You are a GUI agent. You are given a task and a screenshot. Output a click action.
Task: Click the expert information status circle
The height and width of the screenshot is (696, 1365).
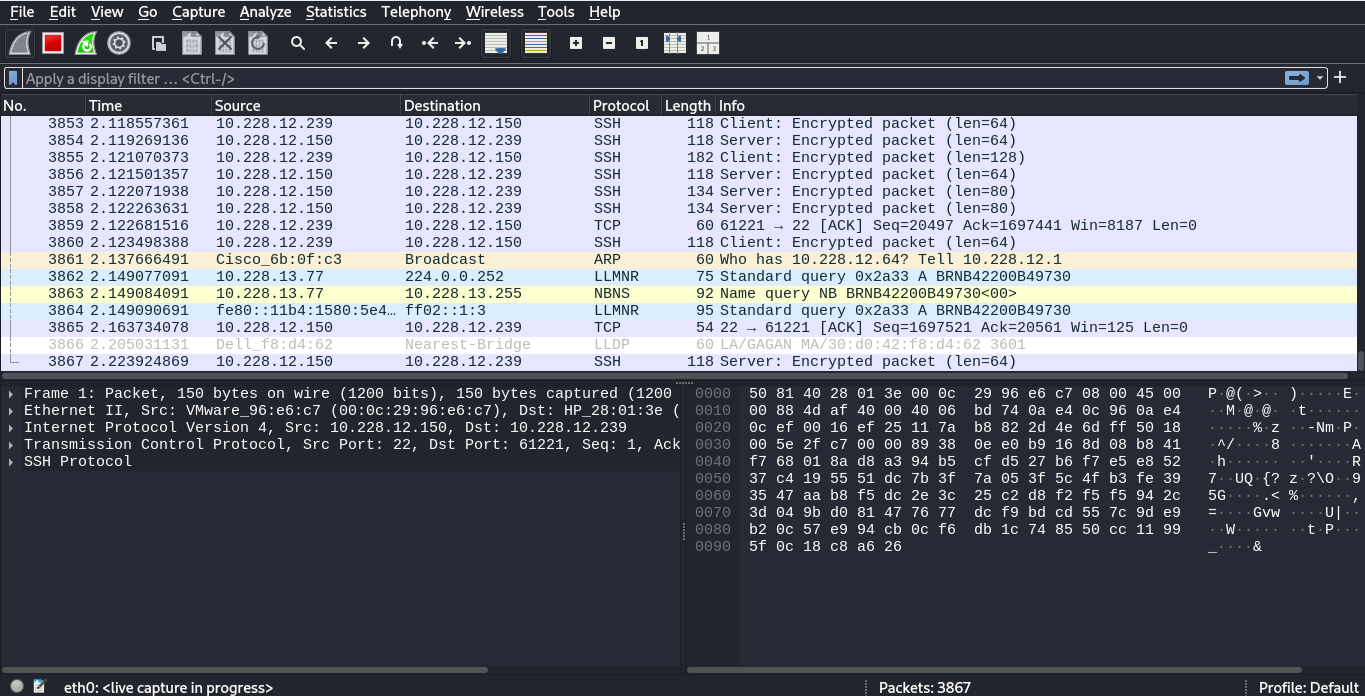pyautogui.click(x=18, y=686)
